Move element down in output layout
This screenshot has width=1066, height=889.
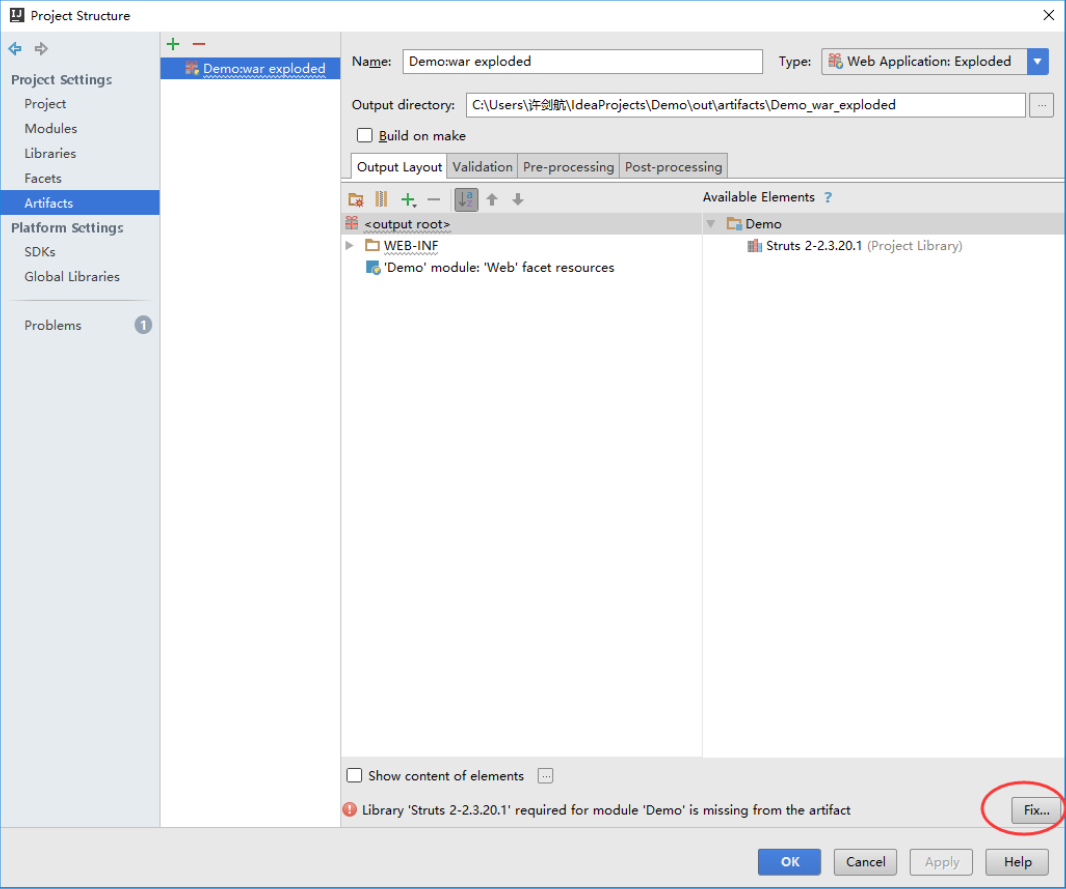(518, 199)
